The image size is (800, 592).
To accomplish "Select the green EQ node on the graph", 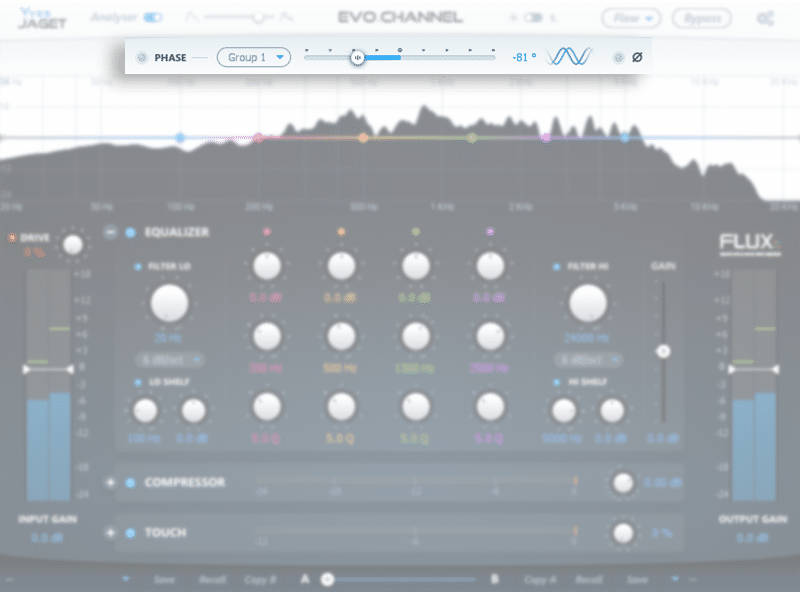I will pyautogui.click(x=472, y=137).
